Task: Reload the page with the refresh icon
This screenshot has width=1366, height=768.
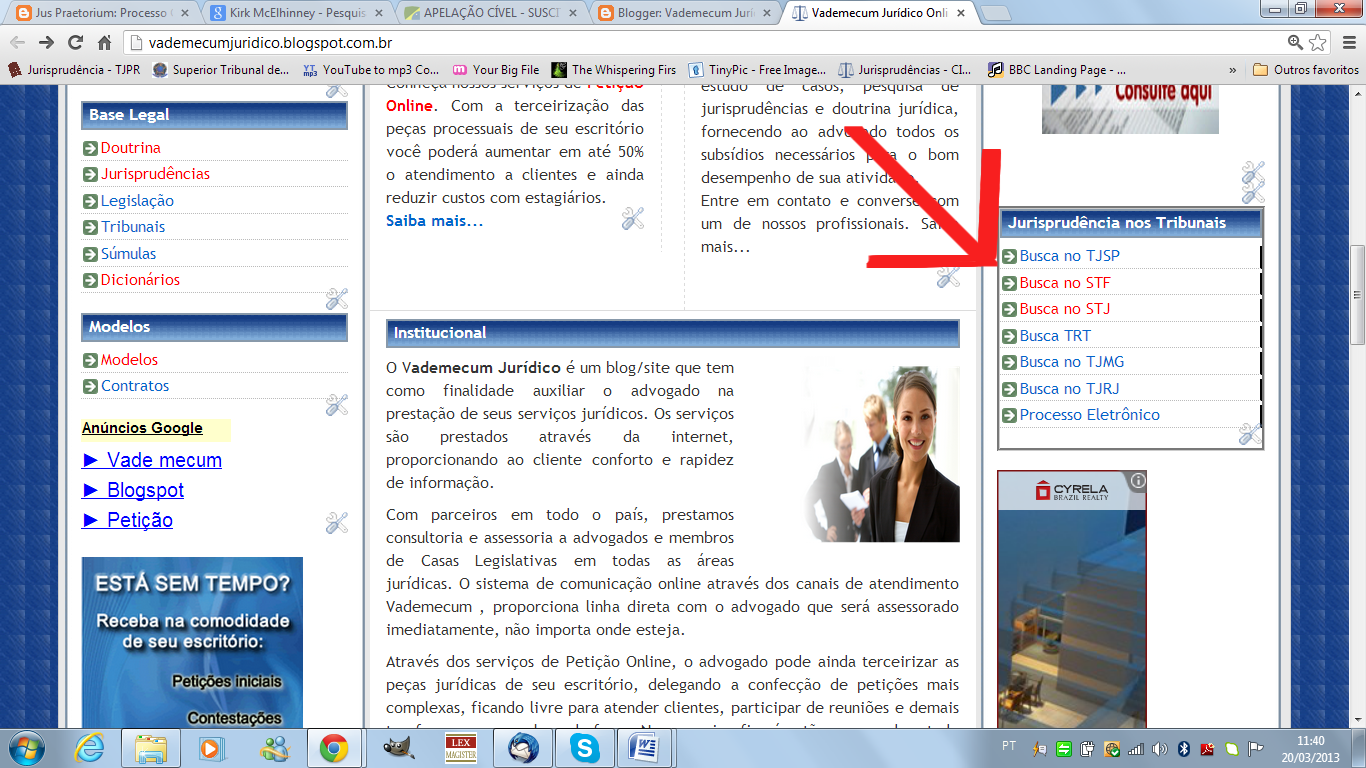Action: [x=75, y=42]
